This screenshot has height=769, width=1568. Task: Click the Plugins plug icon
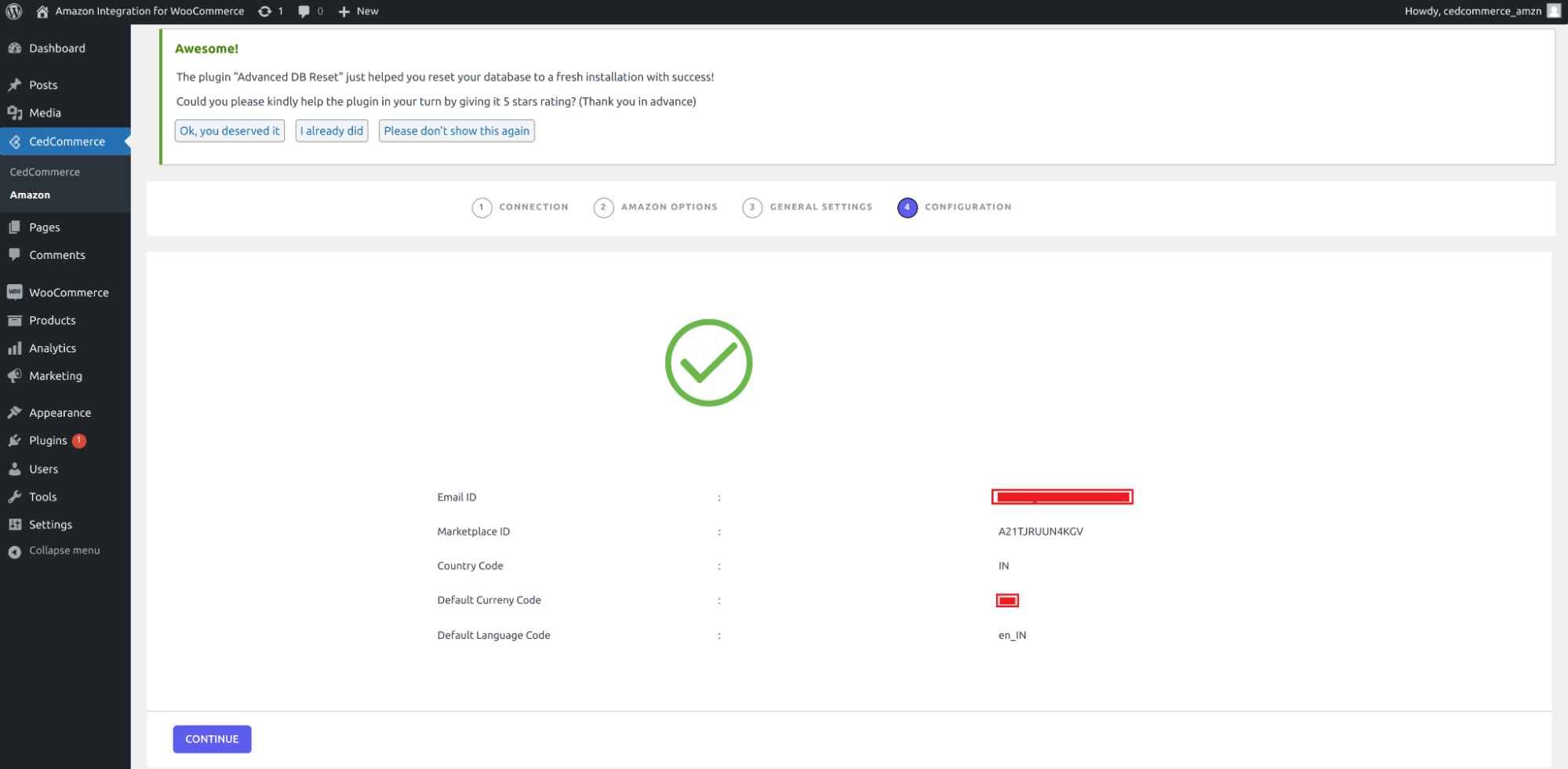coord(15,441)
